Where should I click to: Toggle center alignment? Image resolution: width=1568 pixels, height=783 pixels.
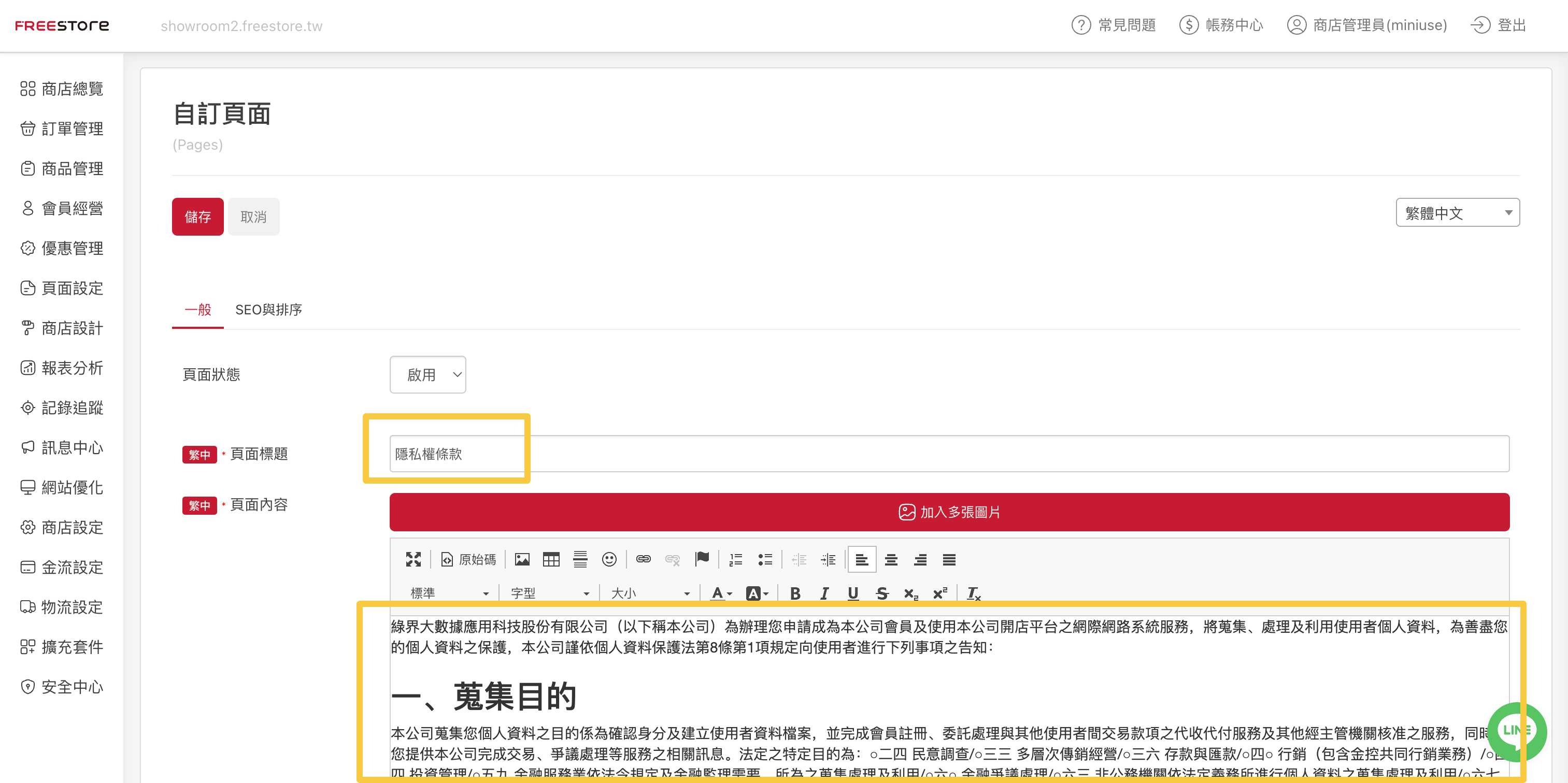coord(891,559)
